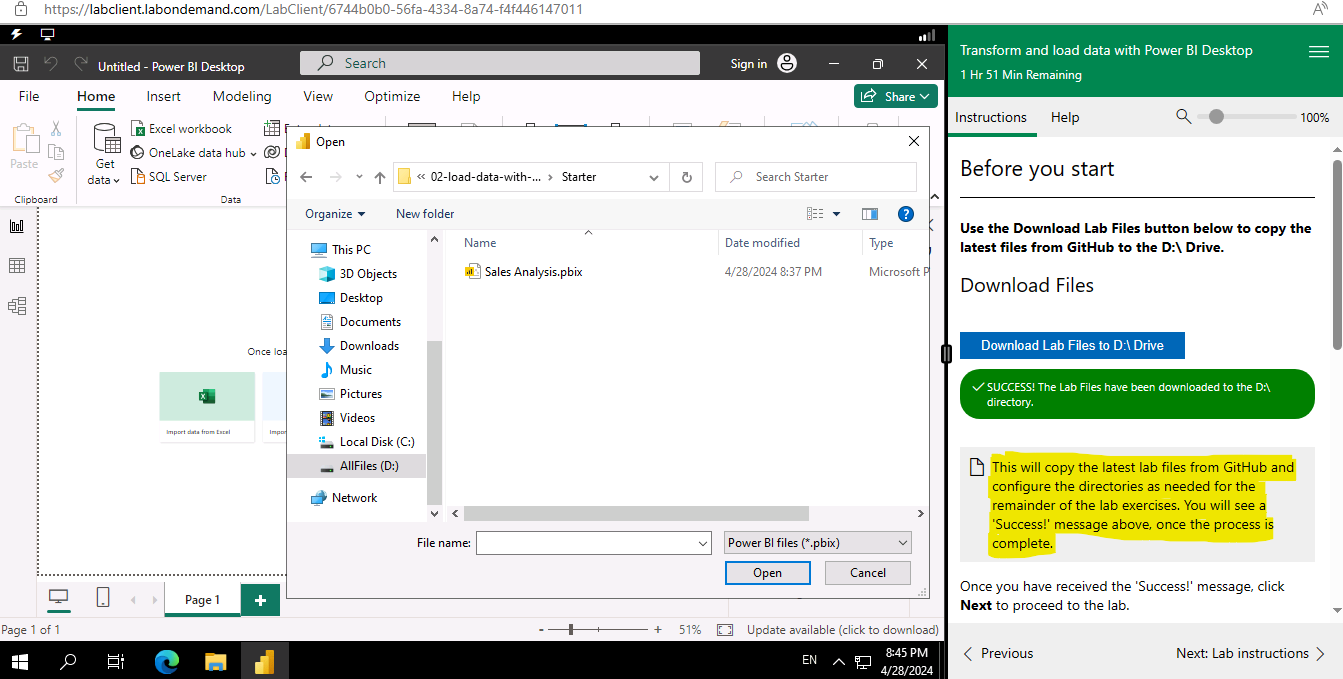Click the Cancel button in dialog

(x=868, y=573)
